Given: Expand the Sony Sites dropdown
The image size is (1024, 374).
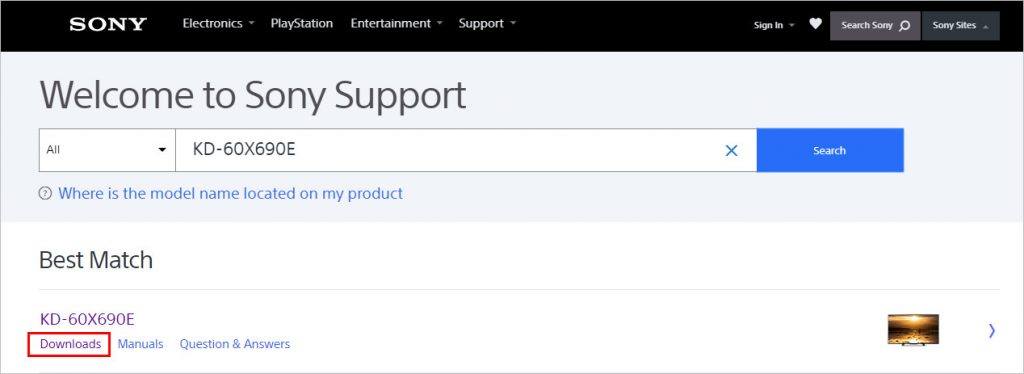Looking at the screenshot, I should (x=960, y=25).
